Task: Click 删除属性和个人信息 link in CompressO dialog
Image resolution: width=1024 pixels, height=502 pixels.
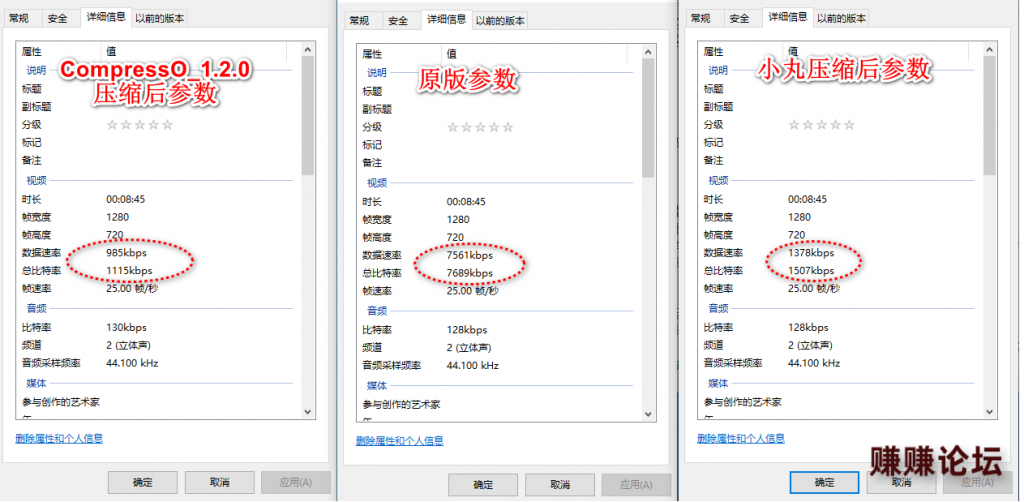Action: tap(59, 438)
